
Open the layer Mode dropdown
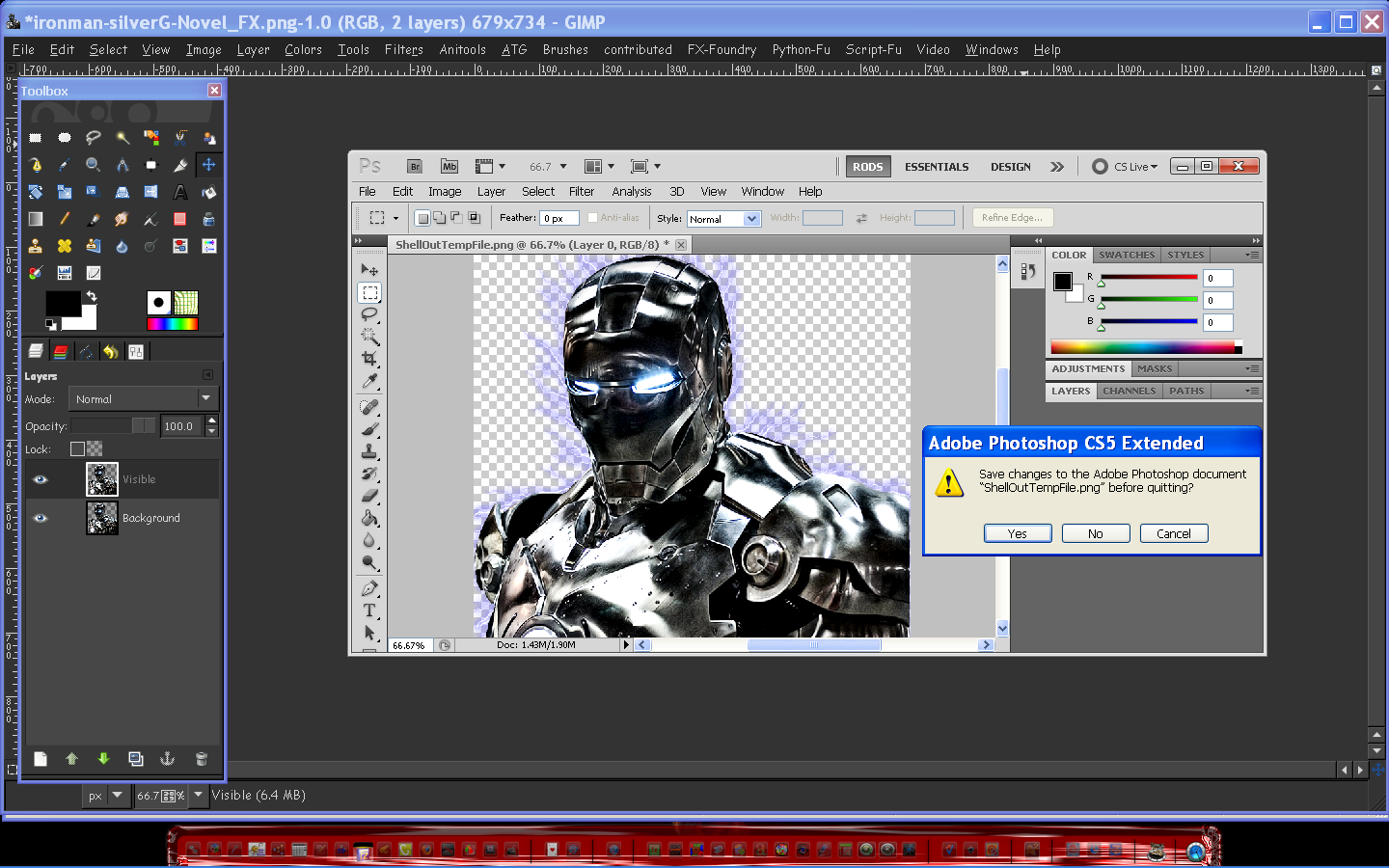(143, 398)
